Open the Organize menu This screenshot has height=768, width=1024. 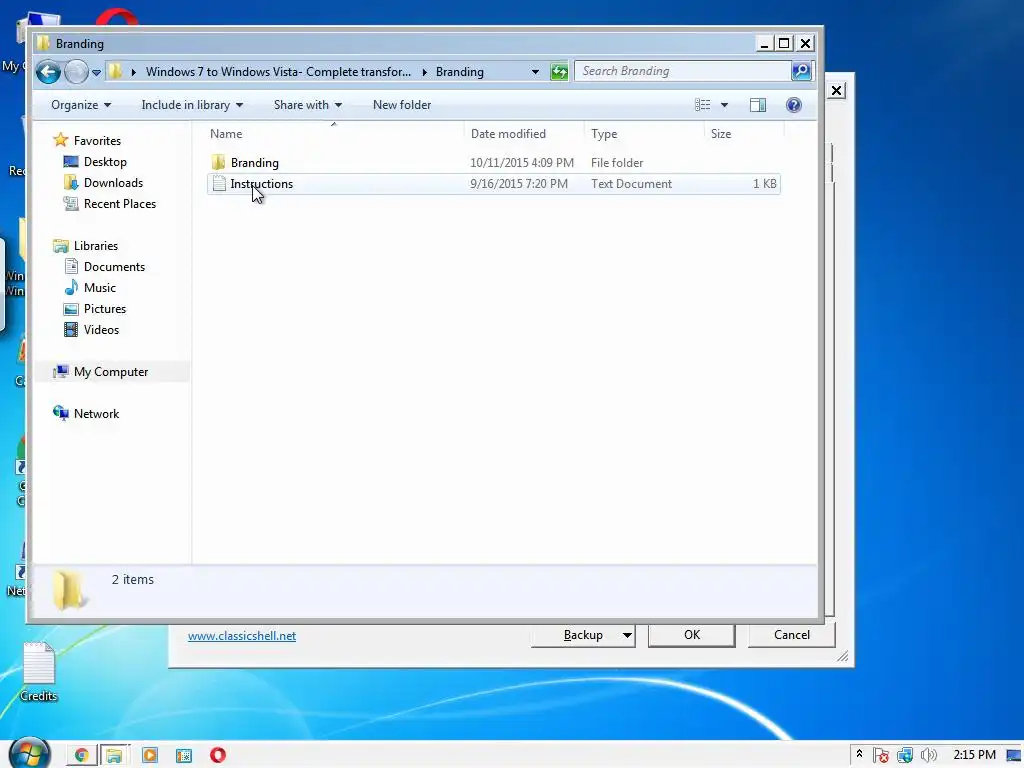pyautogui.click(x=81, y=105)
